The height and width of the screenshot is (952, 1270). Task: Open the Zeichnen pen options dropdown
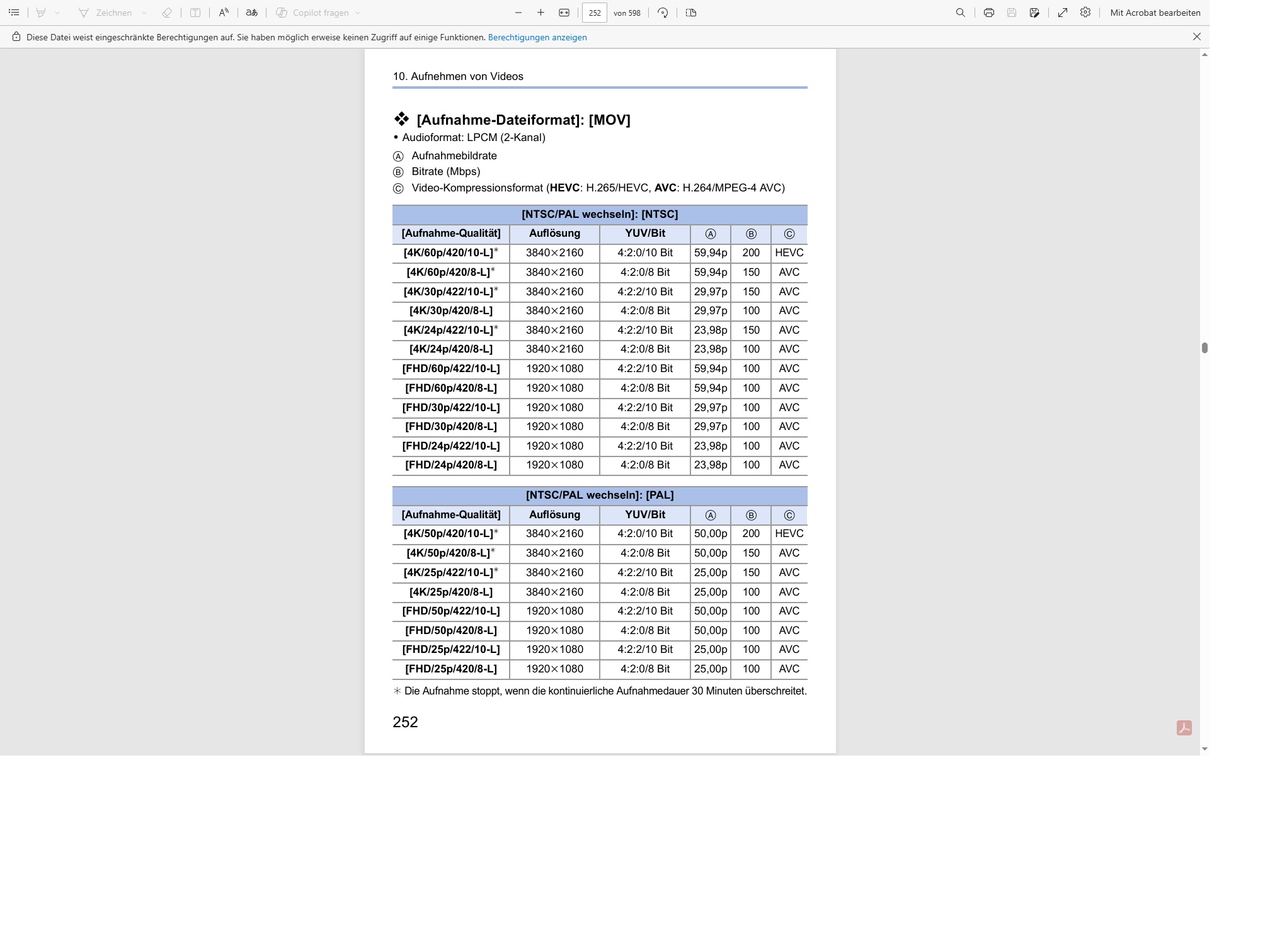tap(144, 13)
